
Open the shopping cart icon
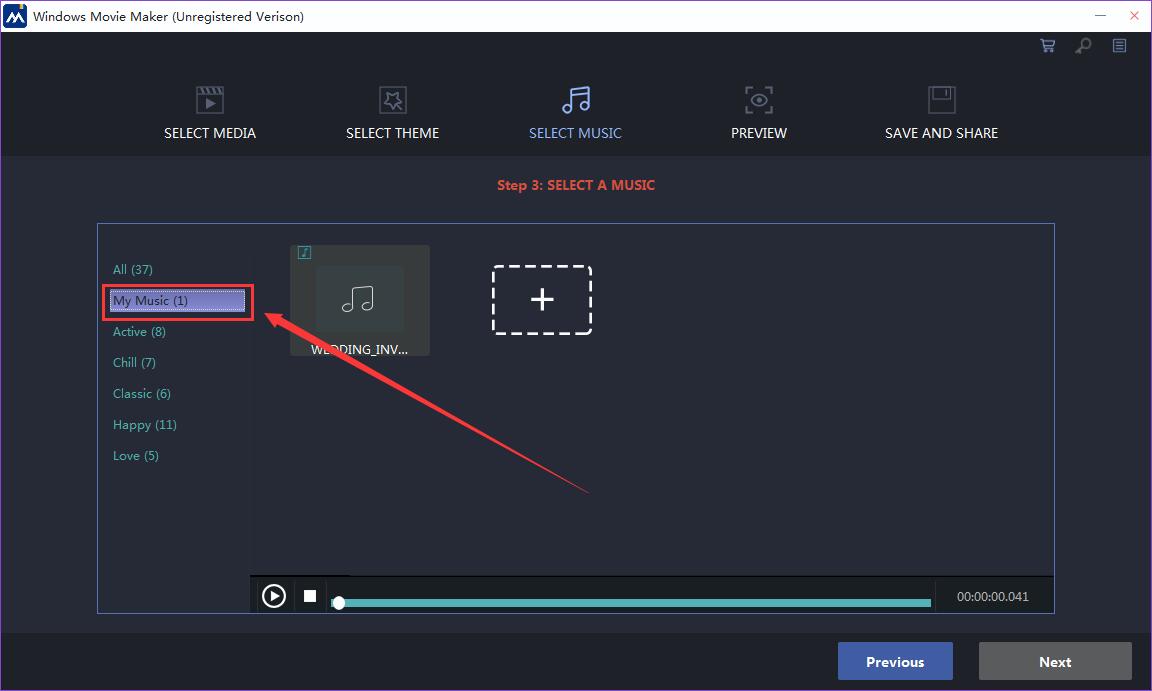[x=1048, y=46]
